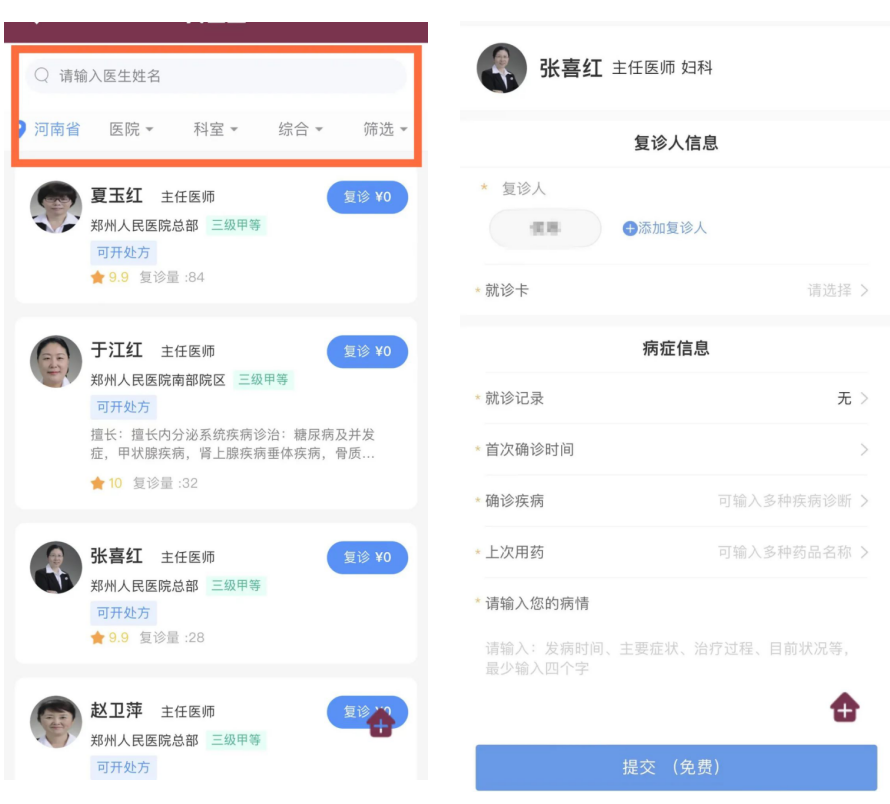The height and width of the screenshot is (804, 890).
Task: Open the 就诊卡 selection row
Action: coord(675,290)
